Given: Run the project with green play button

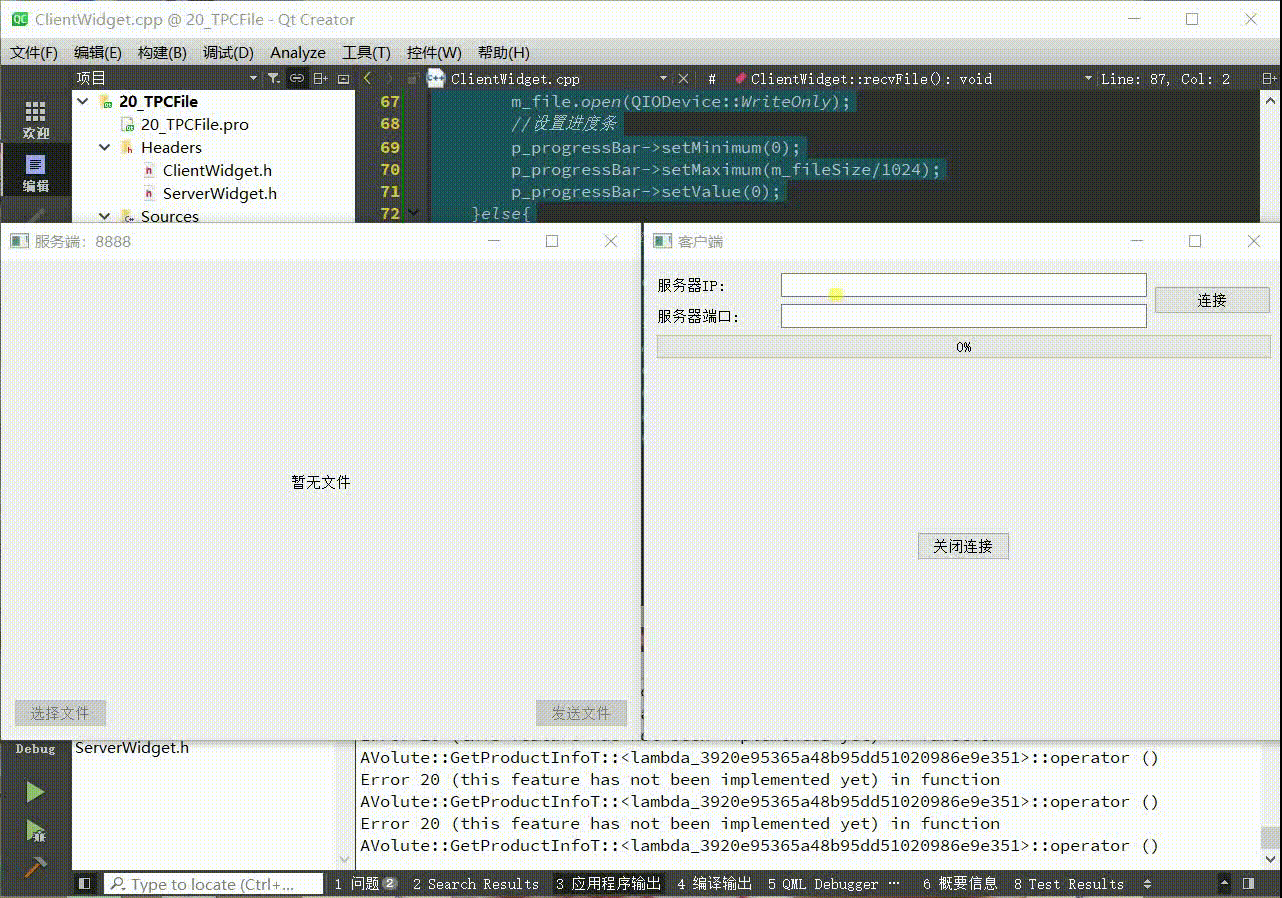Looking at the screenshot, I should point(35,792).
